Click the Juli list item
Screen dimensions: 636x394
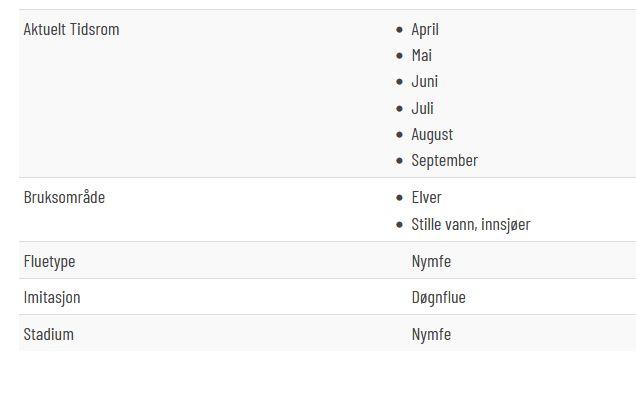click(x=422, y=108)
